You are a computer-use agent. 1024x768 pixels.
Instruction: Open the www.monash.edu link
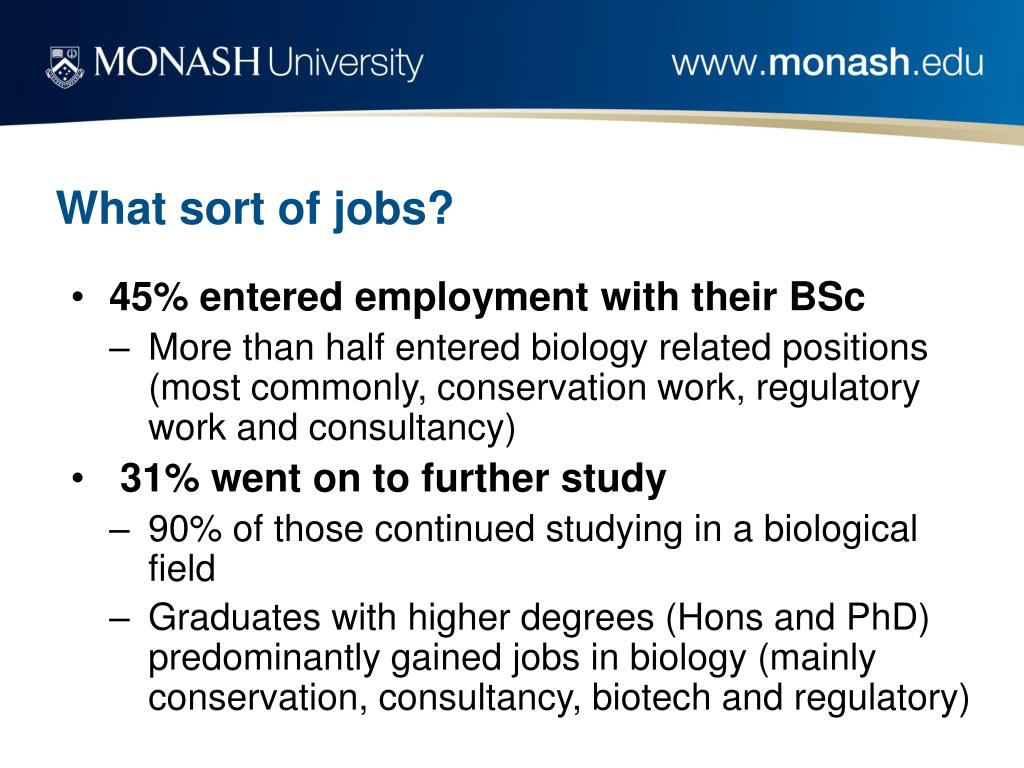(x=827, y=63)
